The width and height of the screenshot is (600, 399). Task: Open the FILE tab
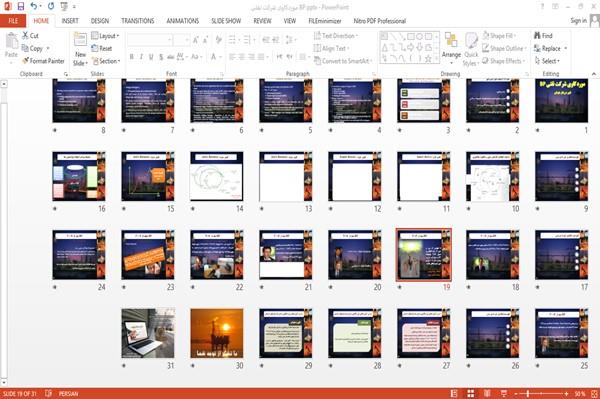tap(13, 21)
